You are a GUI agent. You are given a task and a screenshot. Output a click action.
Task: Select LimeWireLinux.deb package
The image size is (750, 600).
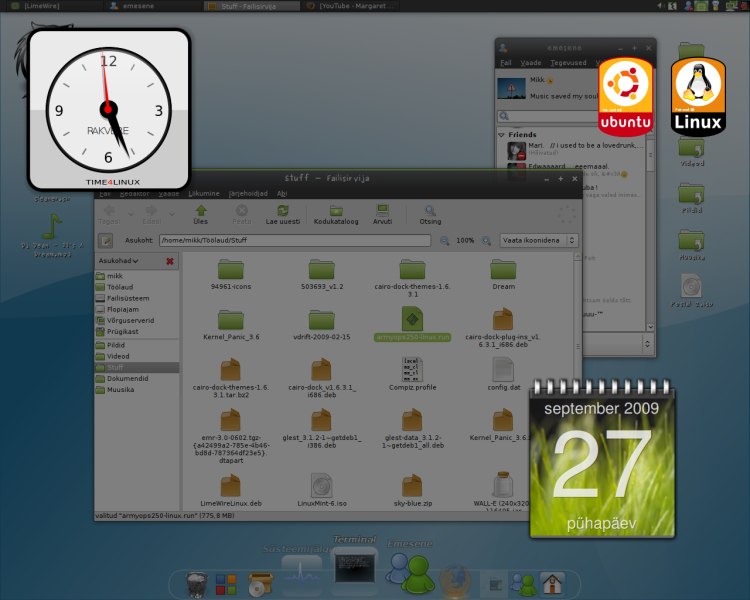[231, 489]
